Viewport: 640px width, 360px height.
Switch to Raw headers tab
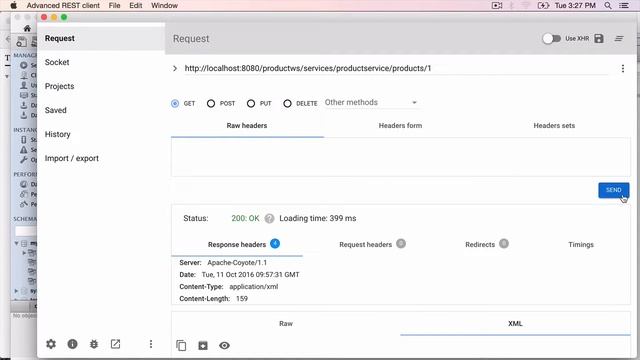tap(247, 126)
